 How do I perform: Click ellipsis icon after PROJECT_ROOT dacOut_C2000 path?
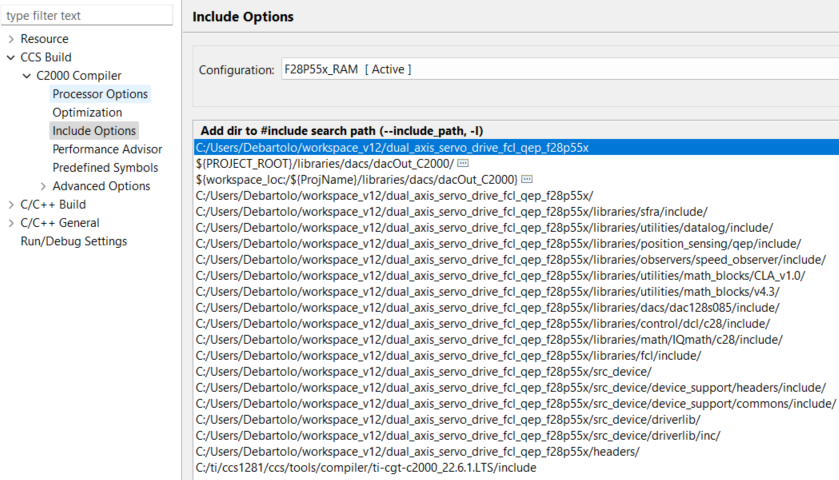pyautogui.click(x=463, y=163)
